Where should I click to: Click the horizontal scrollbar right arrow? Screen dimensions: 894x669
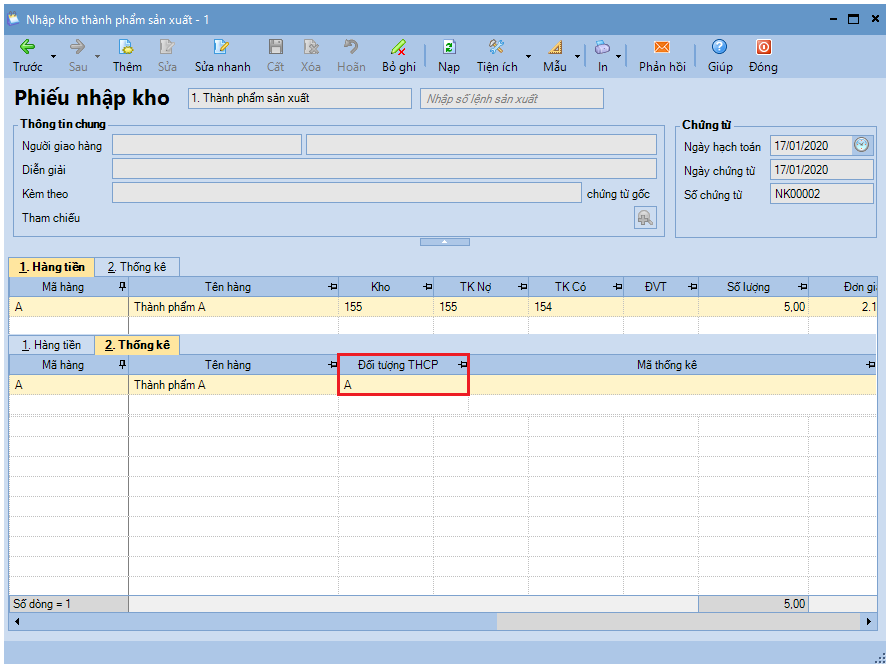868,622
